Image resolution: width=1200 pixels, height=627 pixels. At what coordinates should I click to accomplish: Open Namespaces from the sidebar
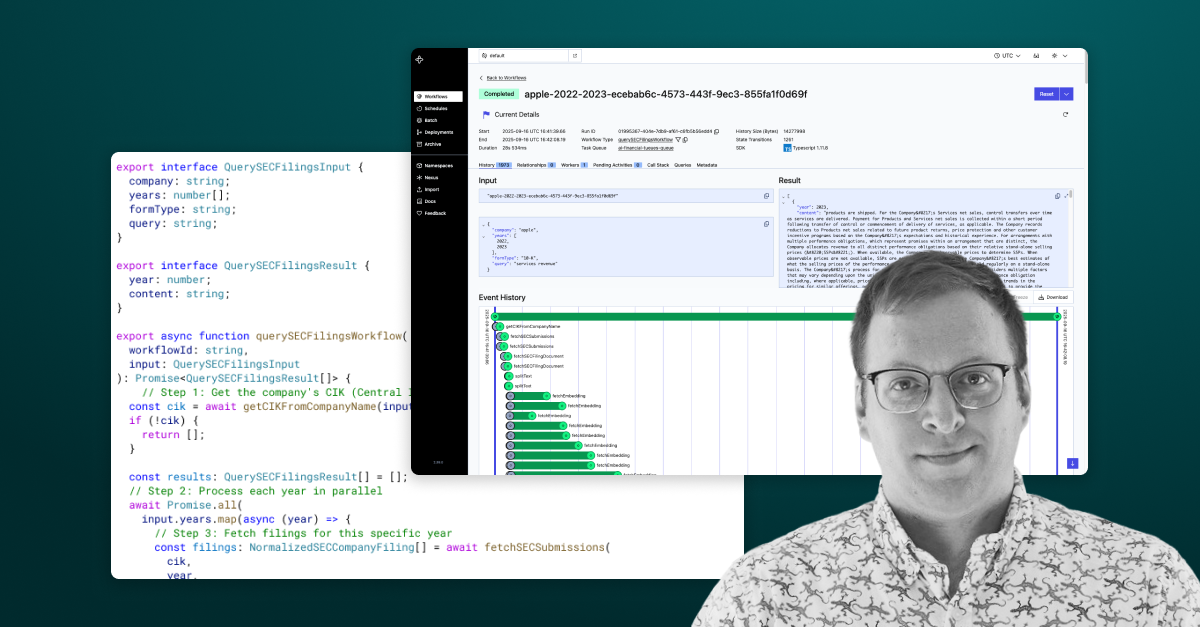point(441,165)
